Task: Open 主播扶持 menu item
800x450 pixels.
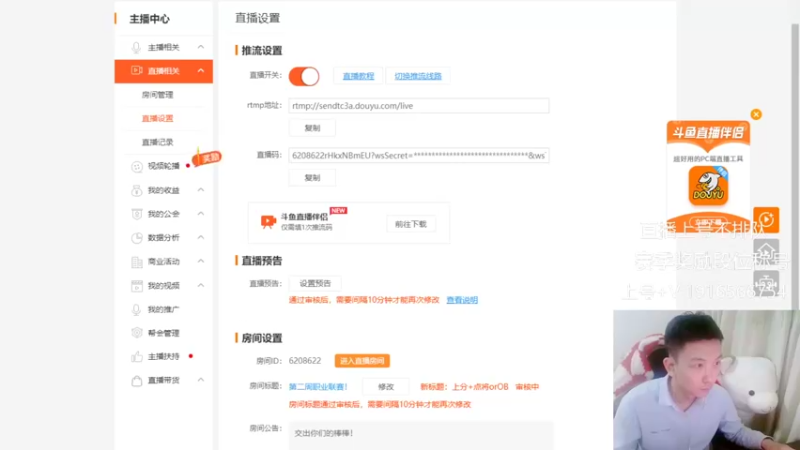Action: tap(164, 357)
